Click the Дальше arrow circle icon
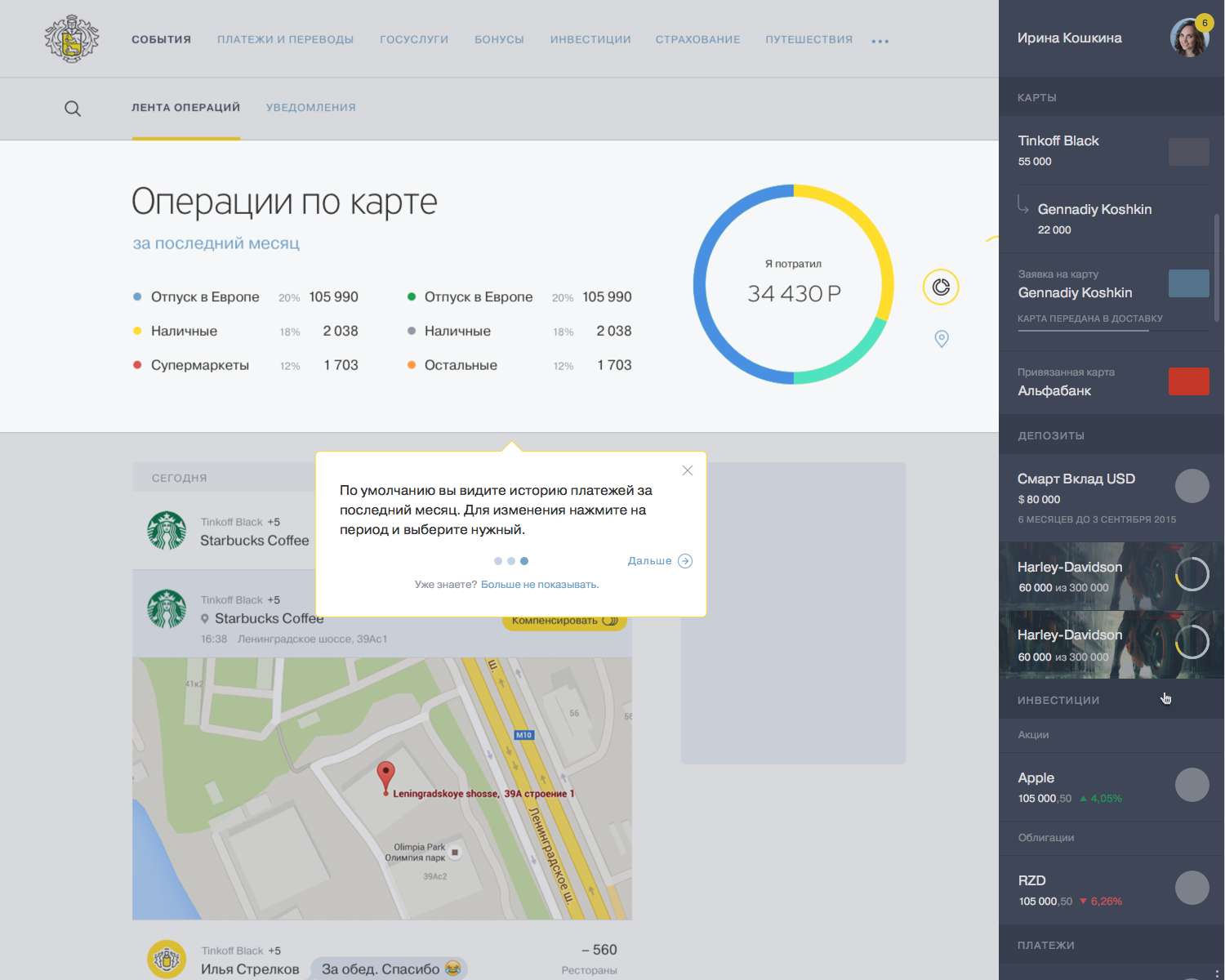Image resolution: width=1225 pixels, height=980 pixels. (x=685, y=561)
